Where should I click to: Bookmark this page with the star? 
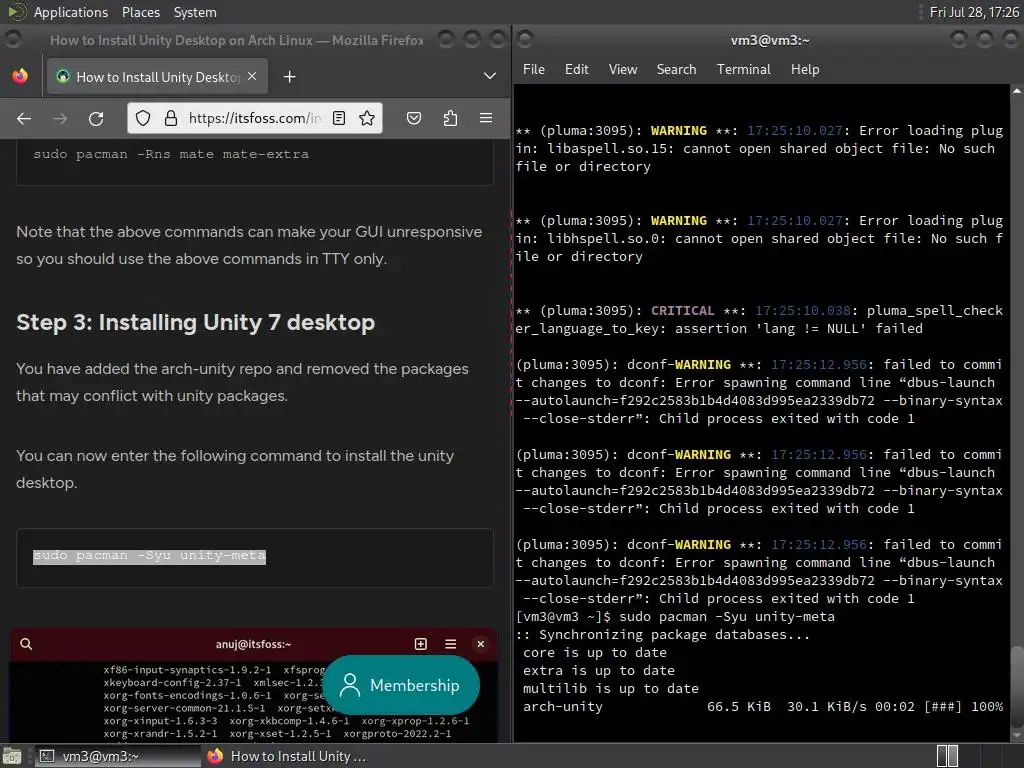[x=367, y=118]
